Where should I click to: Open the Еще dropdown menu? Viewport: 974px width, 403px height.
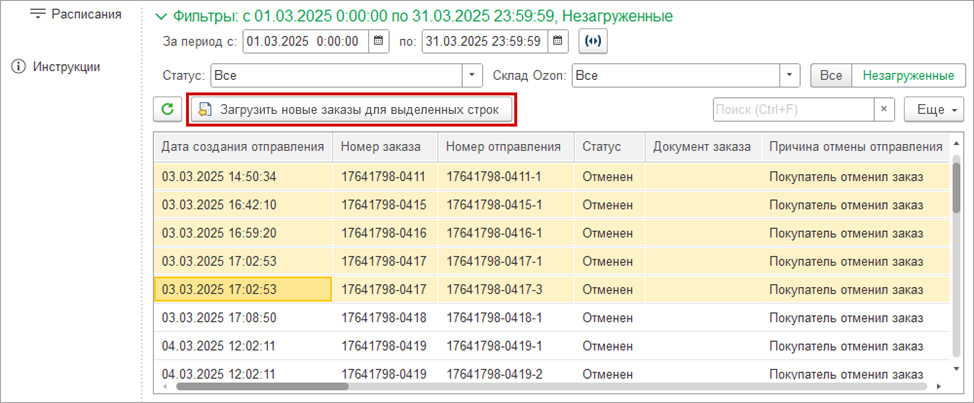click(934, 109)
